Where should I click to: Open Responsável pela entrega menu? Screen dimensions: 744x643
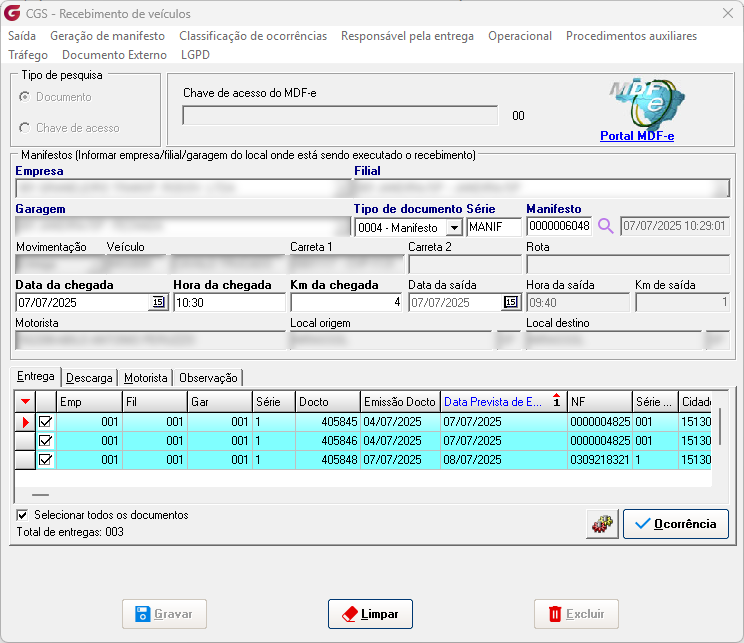click(407, 36)
